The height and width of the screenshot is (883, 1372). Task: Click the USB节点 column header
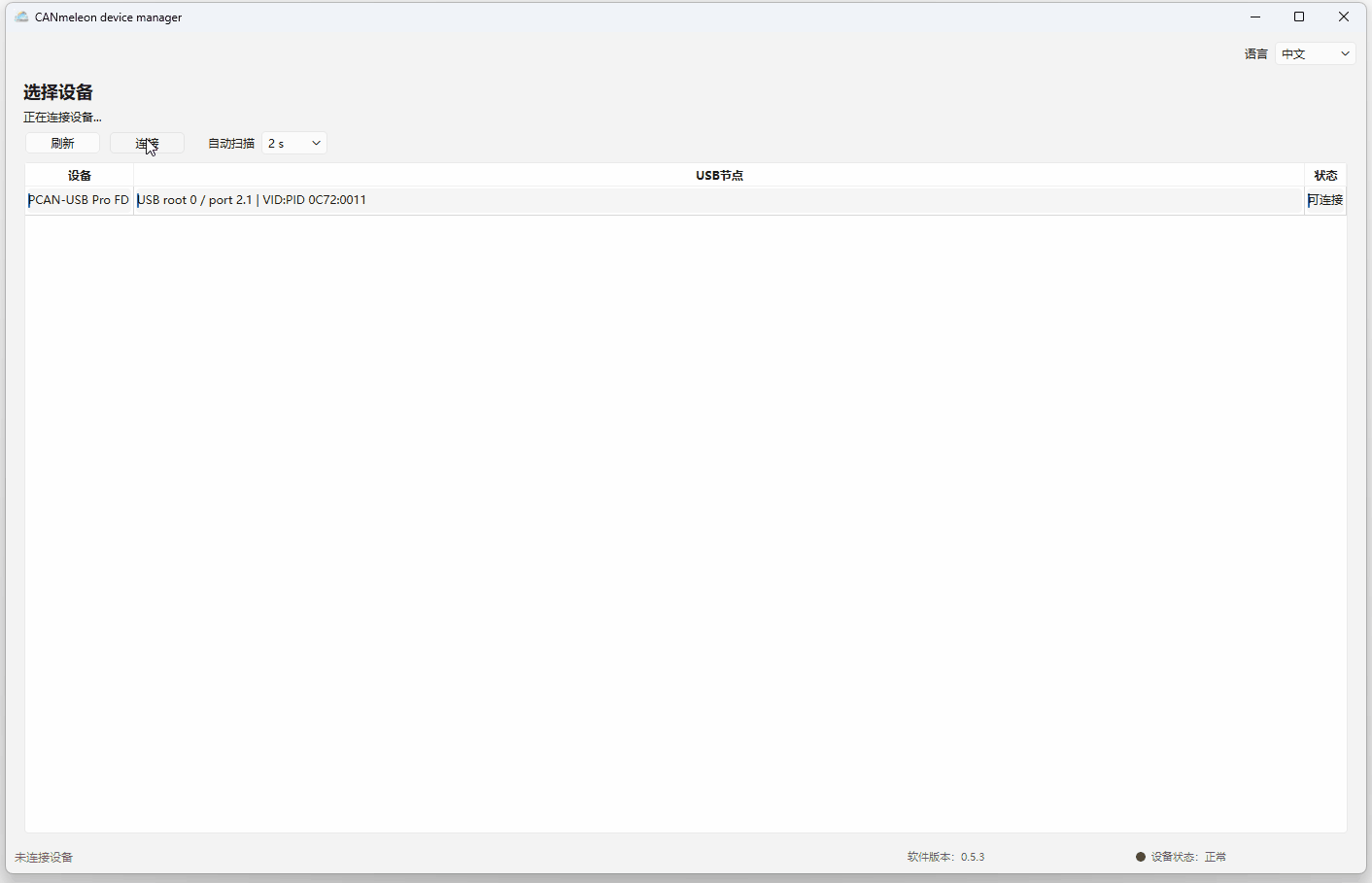[719, 176]
